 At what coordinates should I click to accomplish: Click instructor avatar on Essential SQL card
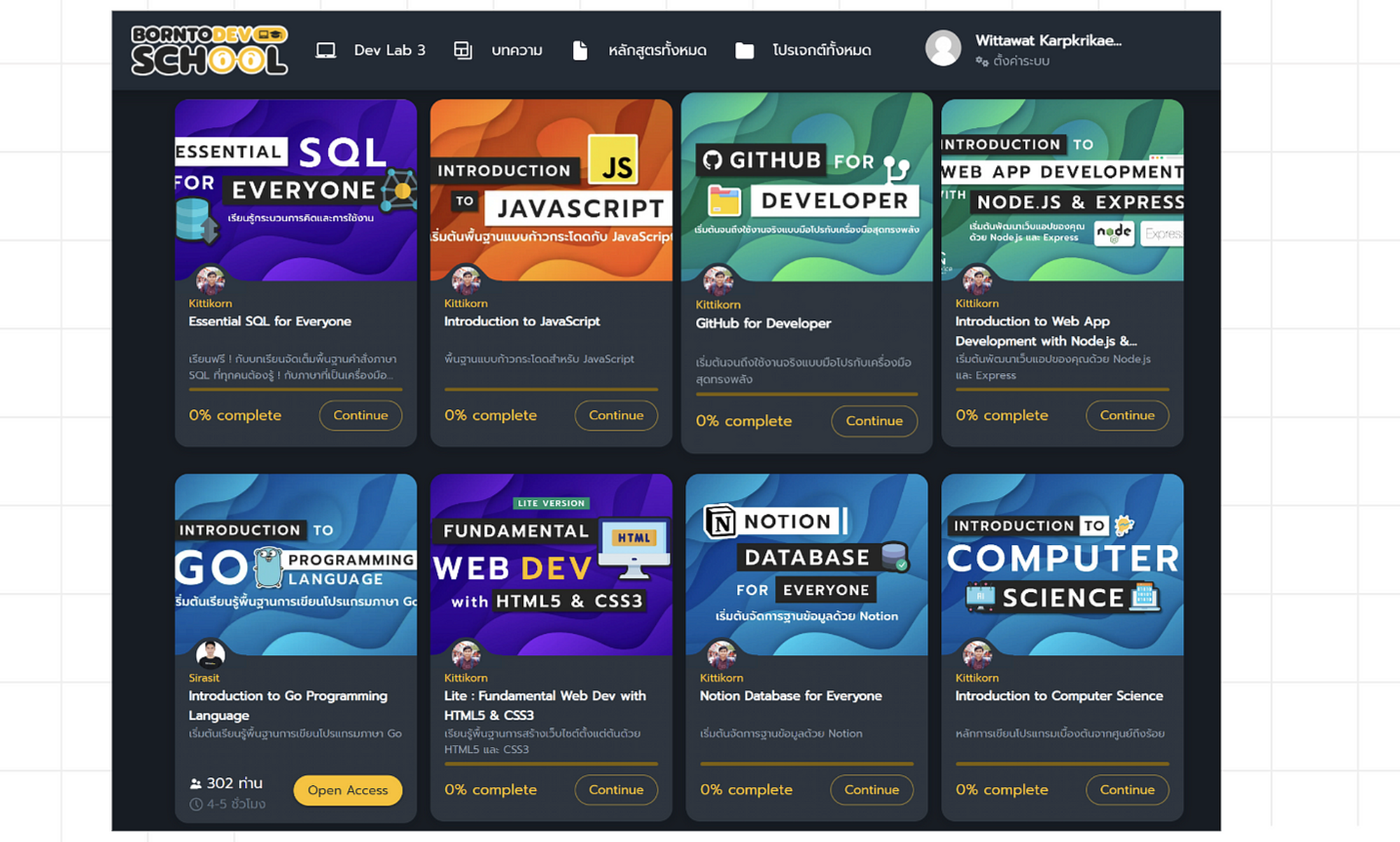[x=210, y=281]
